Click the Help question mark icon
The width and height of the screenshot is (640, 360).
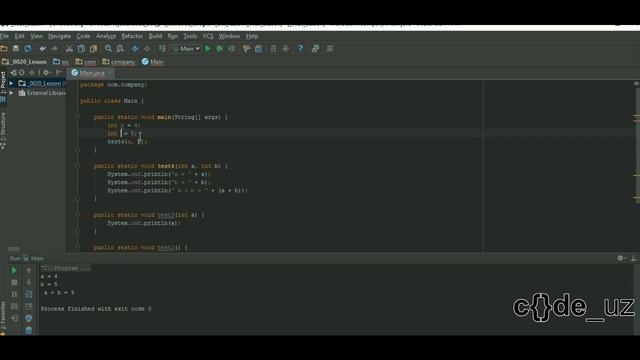[300, 49]
